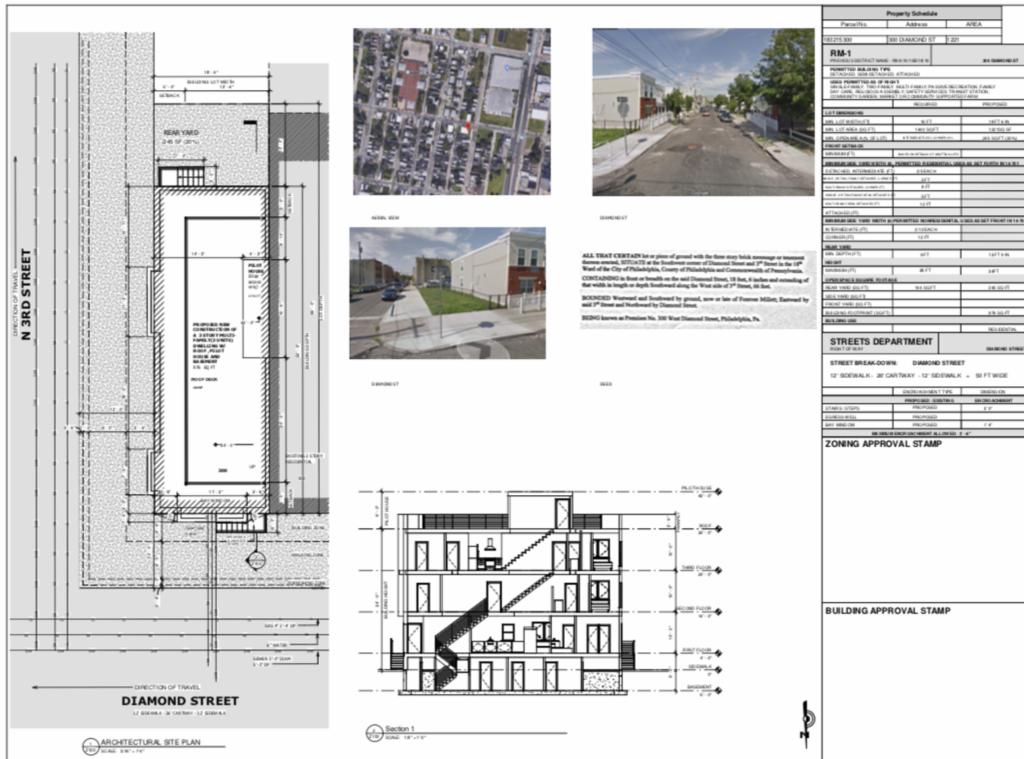
Task: Click the deed description text block
Action: [690, 290]
